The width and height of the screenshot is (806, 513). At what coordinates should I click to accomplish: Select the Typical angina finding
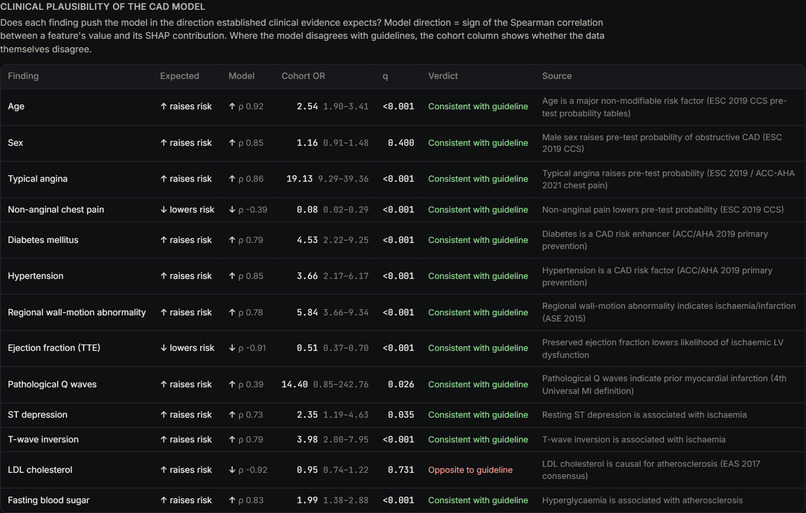click(x=38, y=179)
